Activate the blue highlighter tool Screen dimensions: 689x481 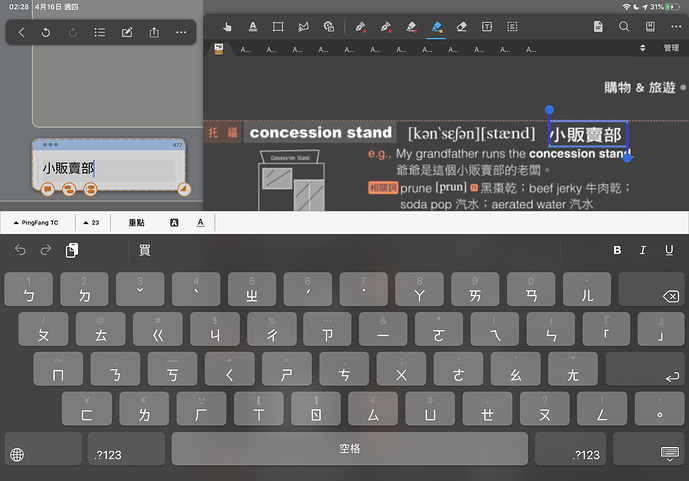[436, 26]
